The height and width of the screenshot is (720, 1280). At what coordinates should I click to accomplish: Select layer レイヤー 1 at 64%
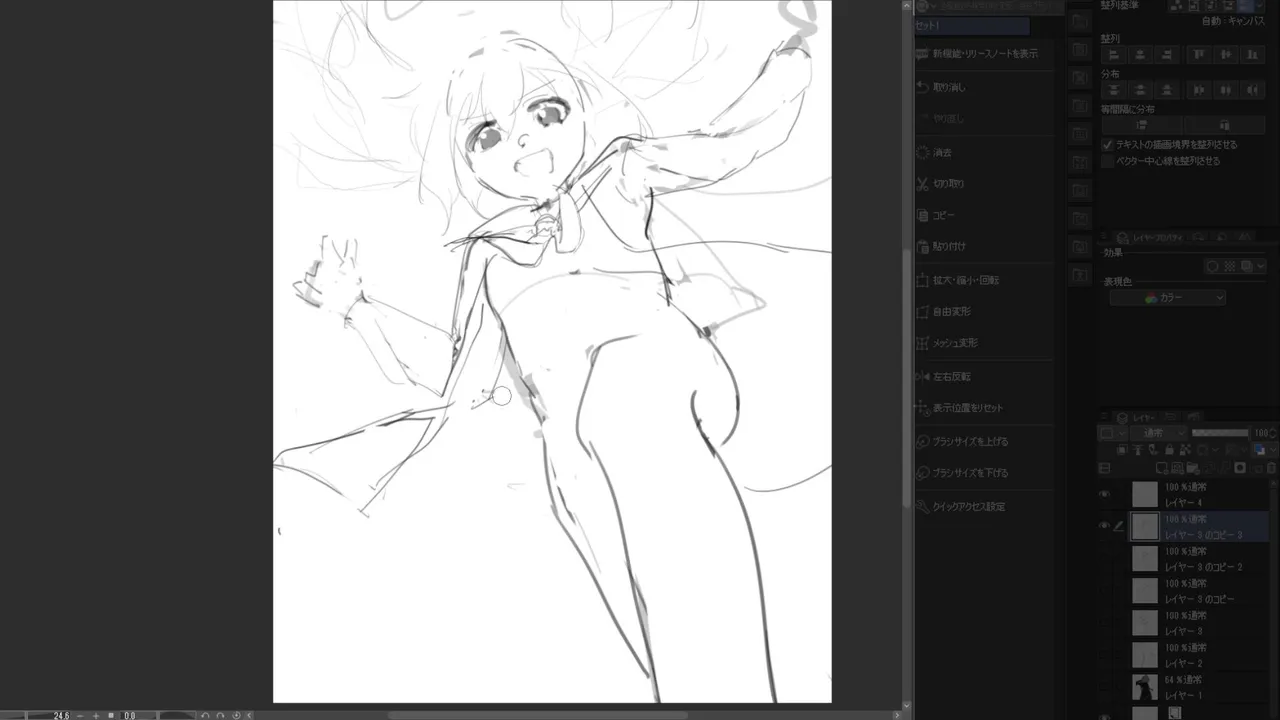tap(1199, 687)
